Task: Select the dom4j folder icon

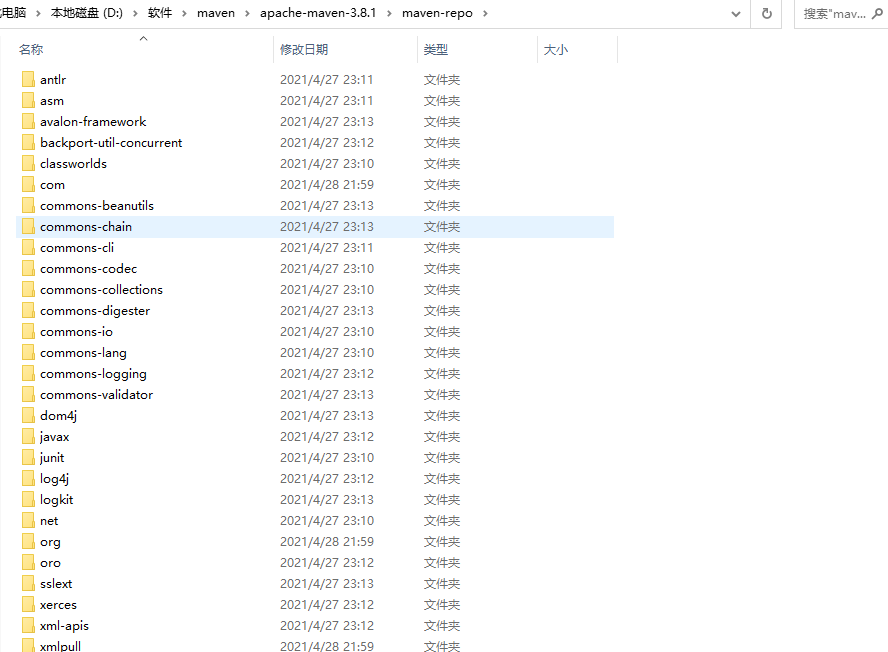Action: (x=28, y=415)
